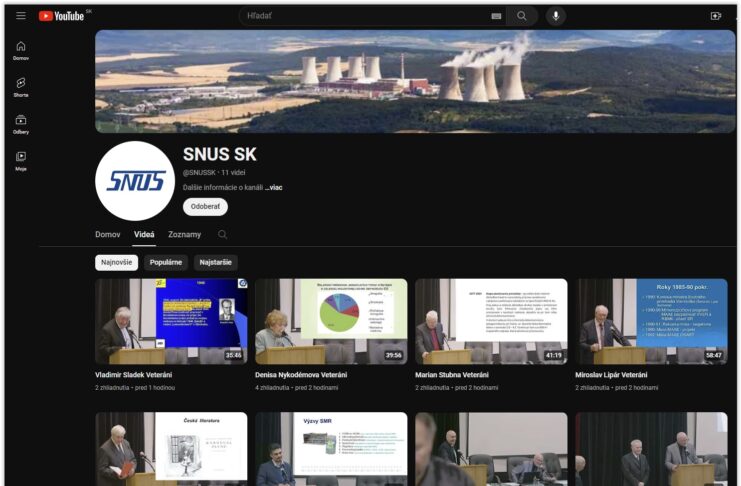
Task: Open Domov in the left sidebar
Action: coord(21,51)
